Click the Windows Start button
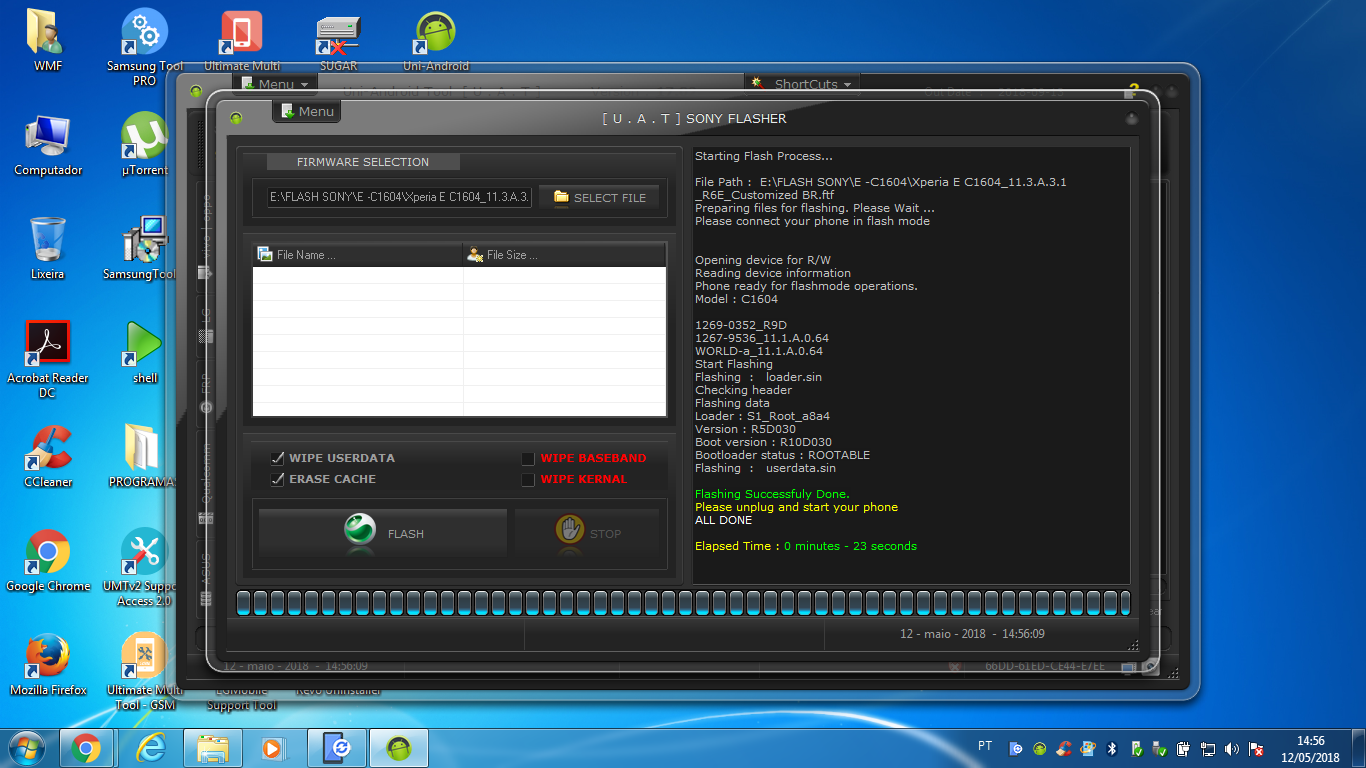Screen dimensions: 1366x768 click(27, 747)
